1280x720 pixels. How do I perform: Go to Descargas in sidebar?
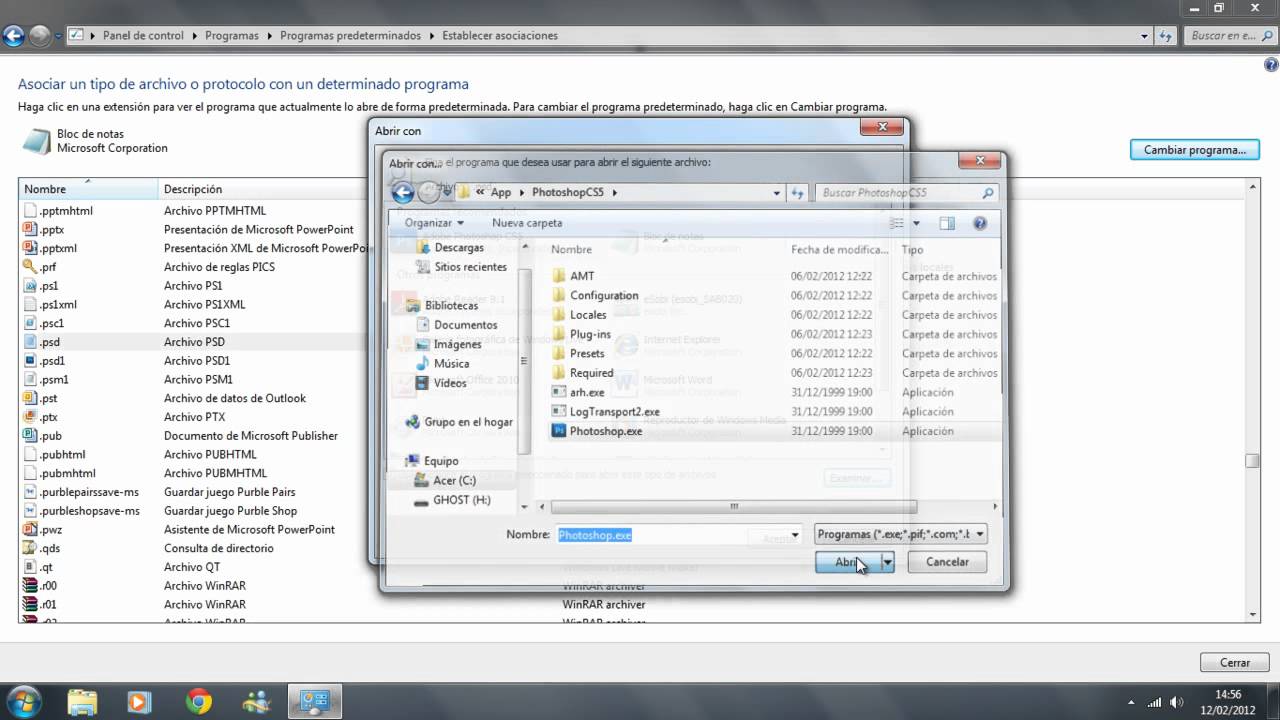459,247
